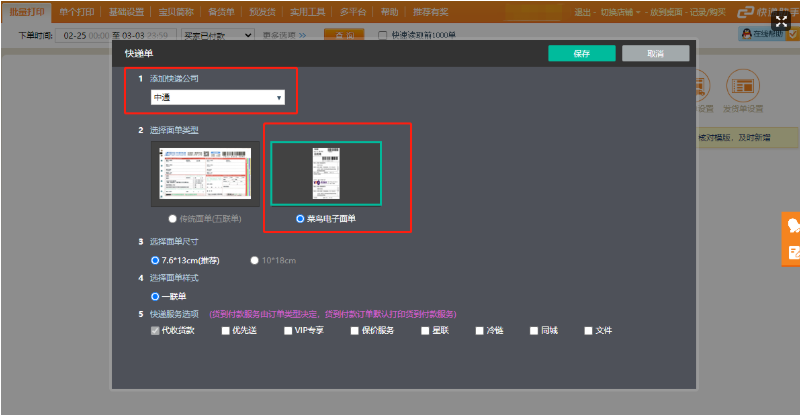The image size is (800, 415).
Task: Open the 买家已付款 order status dropdown
Action: 217,35
